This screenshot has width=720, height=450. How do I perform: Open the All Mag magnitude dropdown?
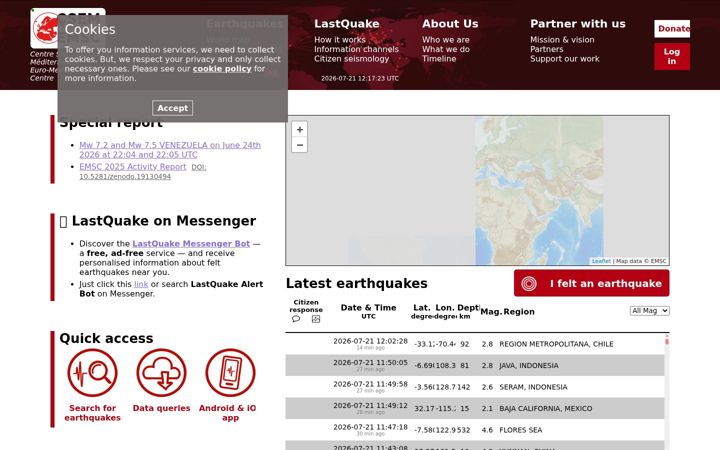point(649,311)
